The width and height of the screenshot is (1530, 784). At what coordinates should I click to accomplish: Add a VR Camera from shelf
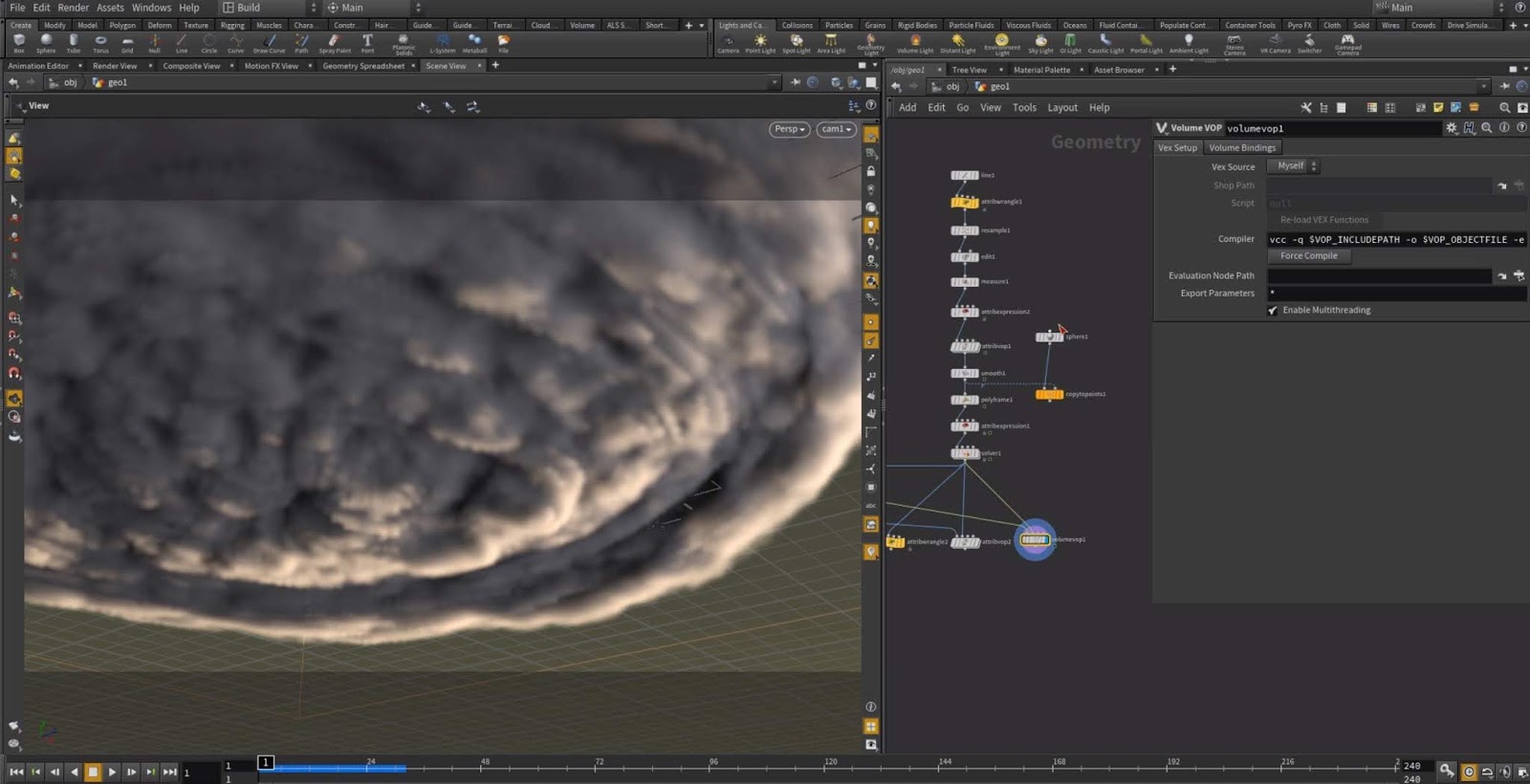[1275, 42]
